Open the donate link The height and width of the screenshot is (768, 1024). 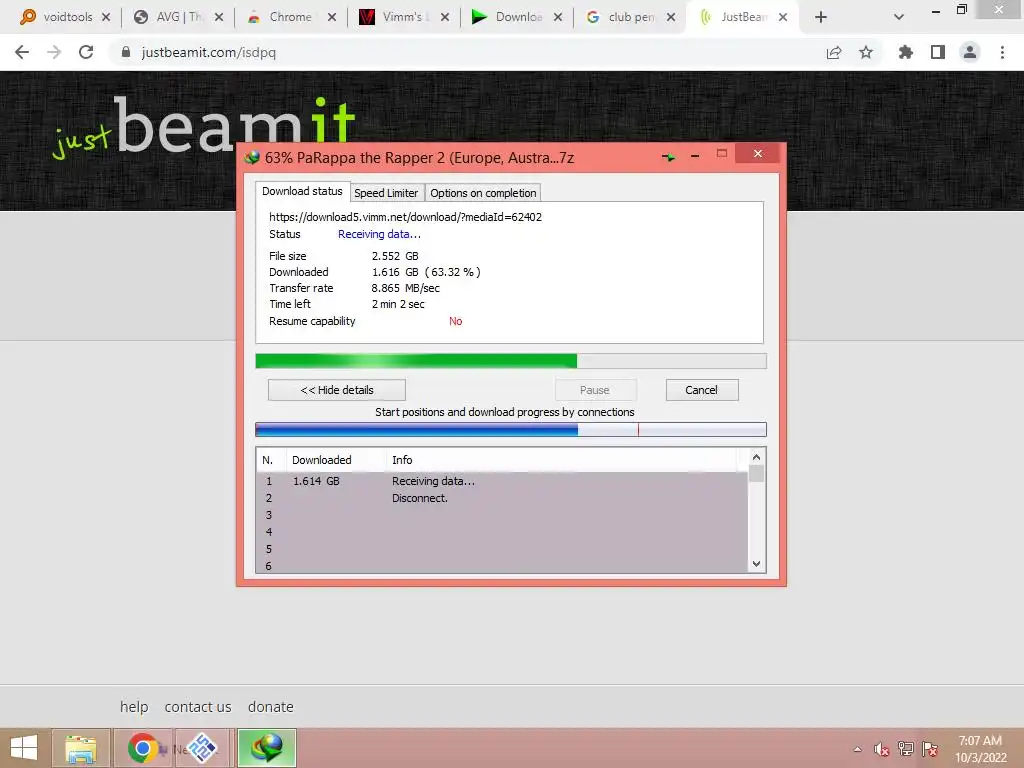pyautogui.click(x=270, y=707)
